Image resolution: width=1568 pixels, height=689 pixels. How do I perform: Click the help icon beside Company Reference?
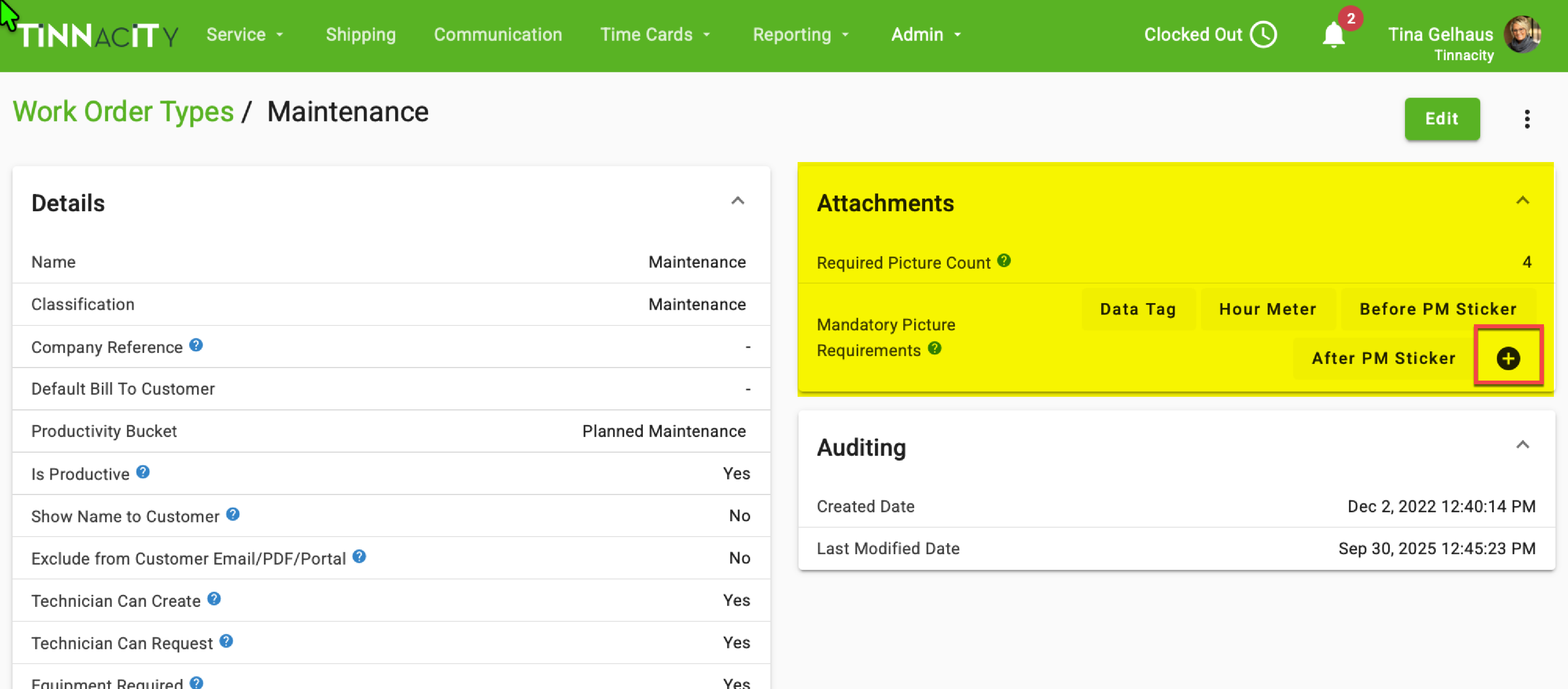195,345
